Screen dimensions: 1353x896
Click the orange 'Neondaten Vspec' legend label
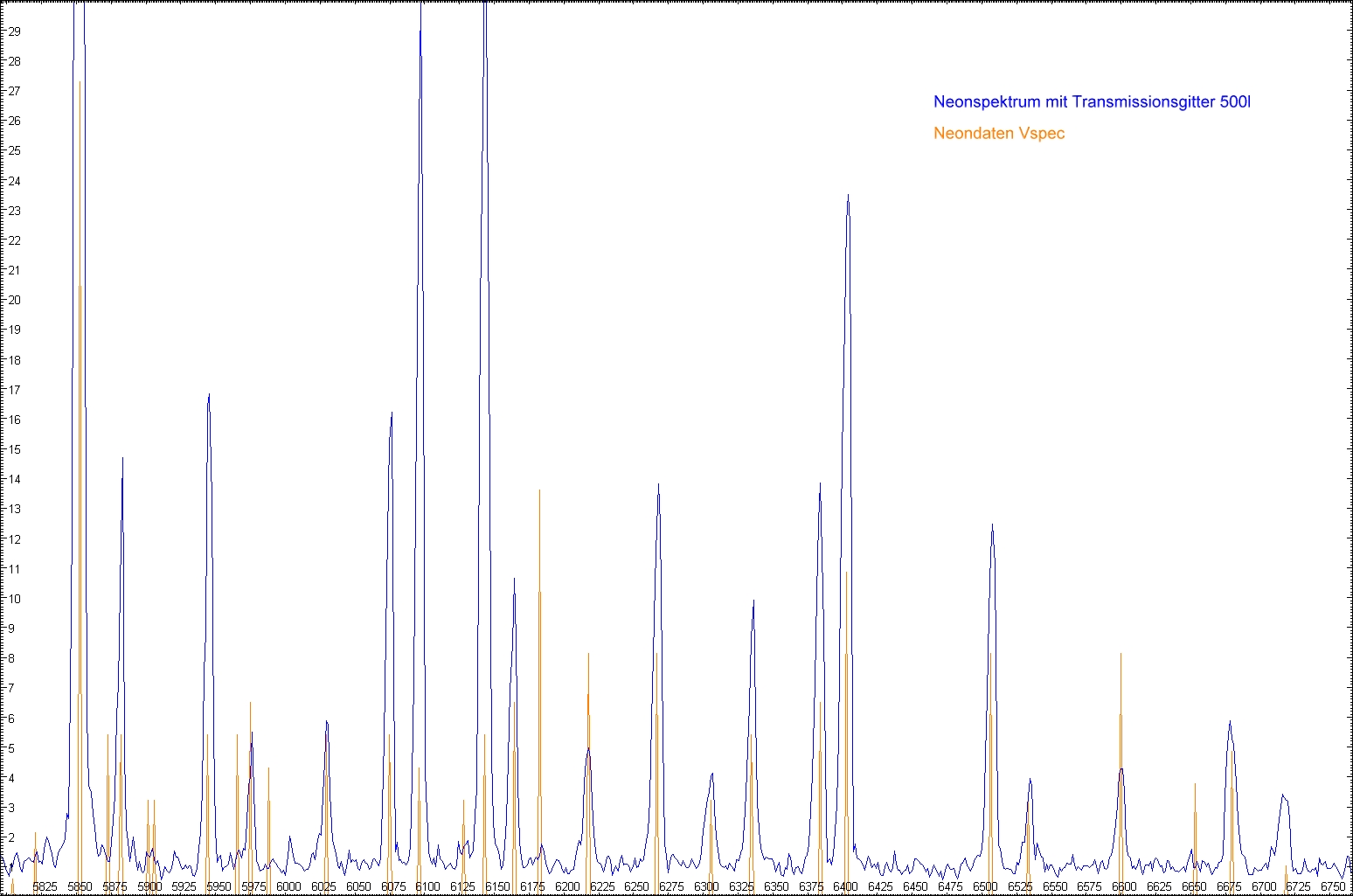[999, 134]
